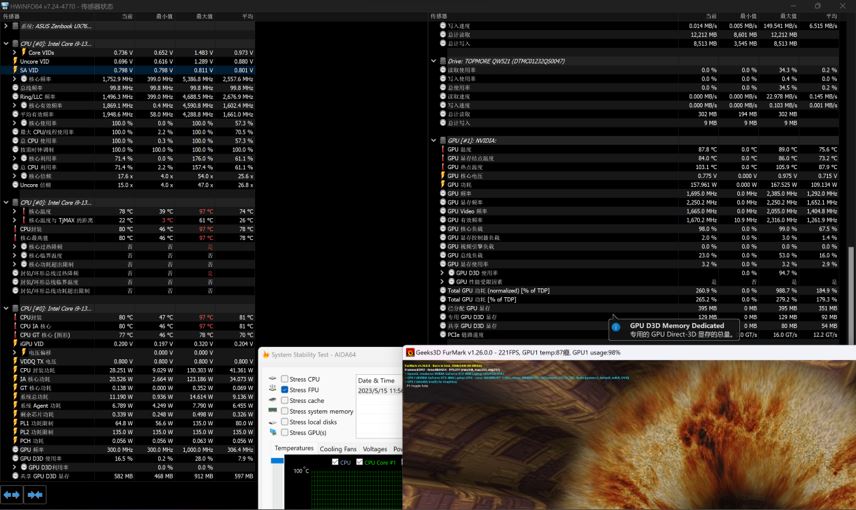Toggle the CPU graph checkbox in AIDA64

click(x=335, y=462)
